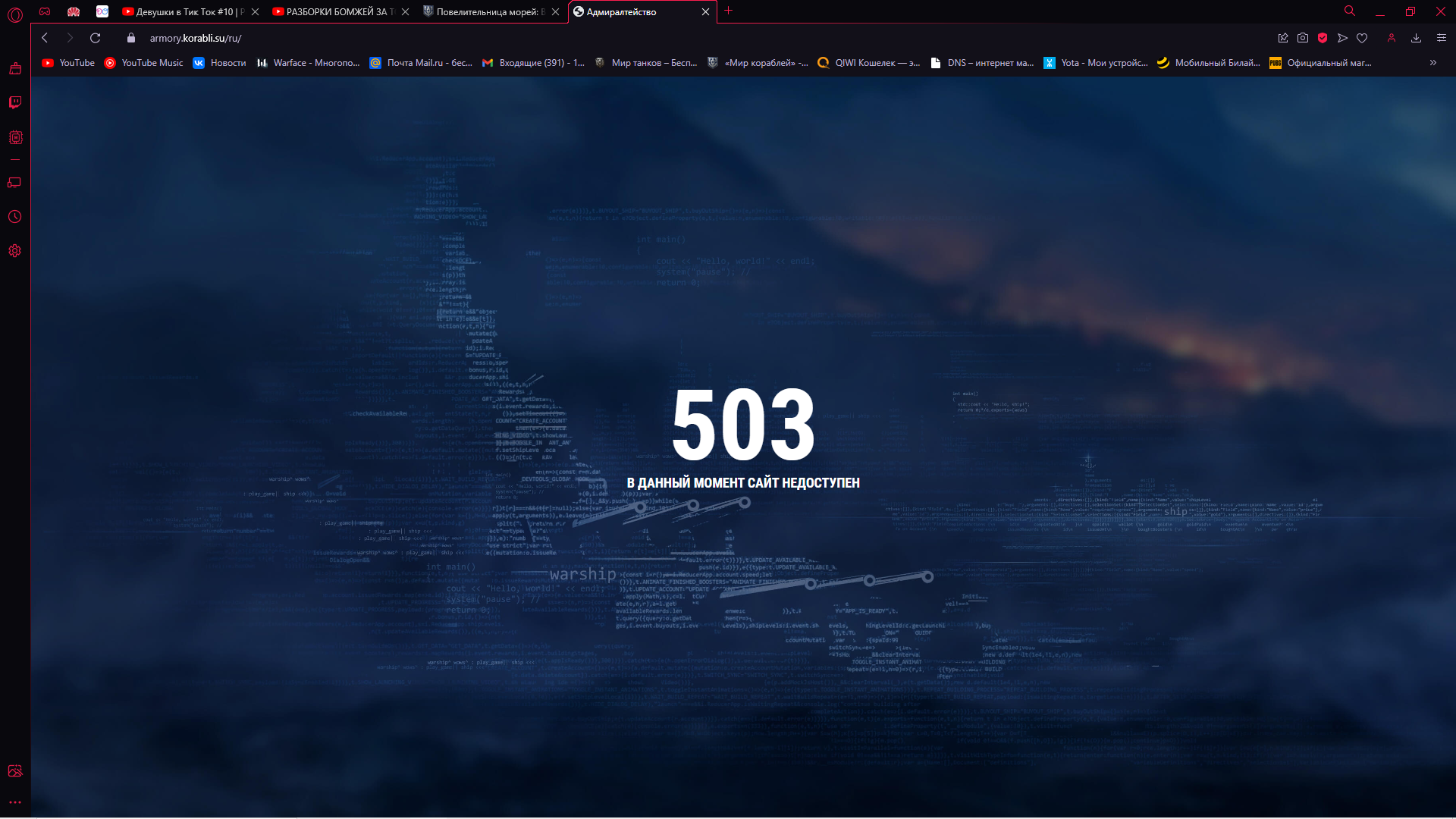1456x819 pixels.
Task: Open QIWI Кошелек bookmark
Action: click(869, 63)
